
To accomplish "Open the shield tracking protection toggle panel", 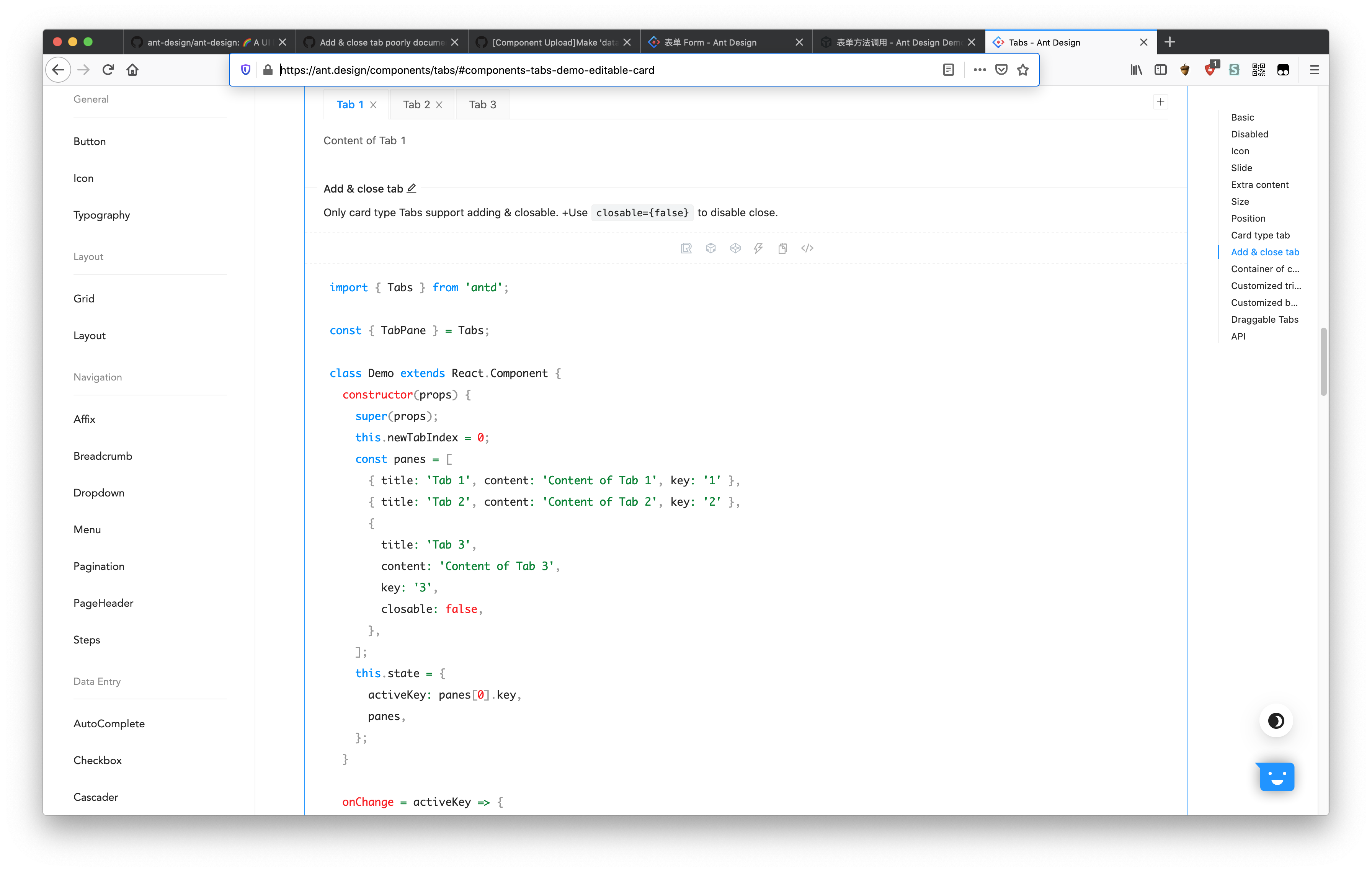I will [x=245, y=70].
